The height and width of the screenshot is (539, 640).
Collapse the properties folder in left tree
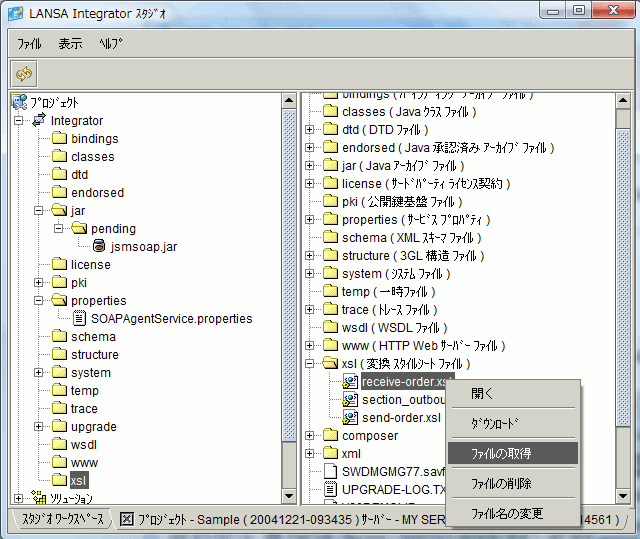[38, 301]
